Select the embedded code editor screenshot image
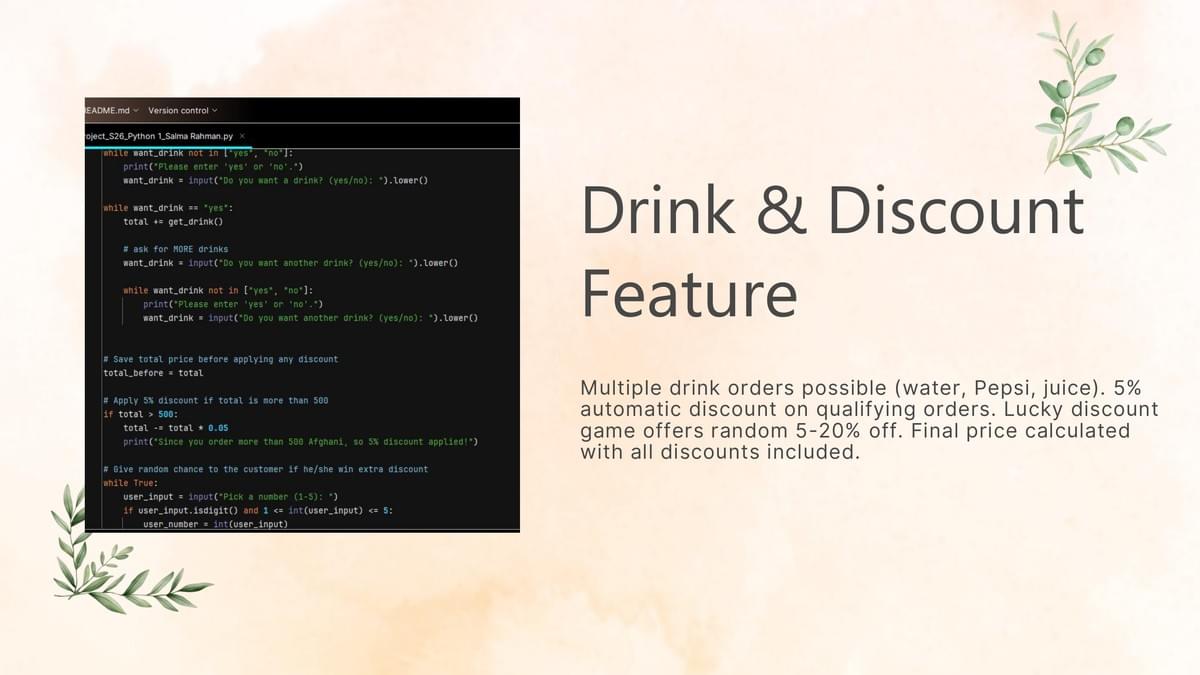Viewport: 1200px width, 675px height. pyautogui.click(x=302, y=314)
